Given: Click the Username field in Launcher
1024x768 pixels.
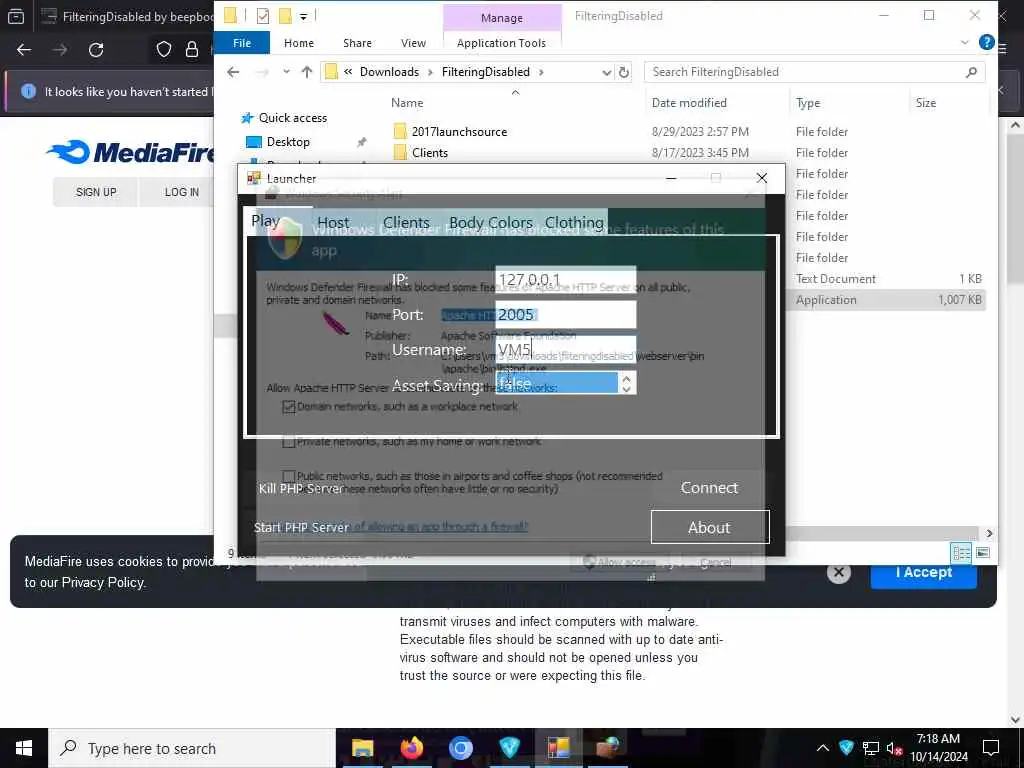Looking at the screenshot, I should 566,349.
